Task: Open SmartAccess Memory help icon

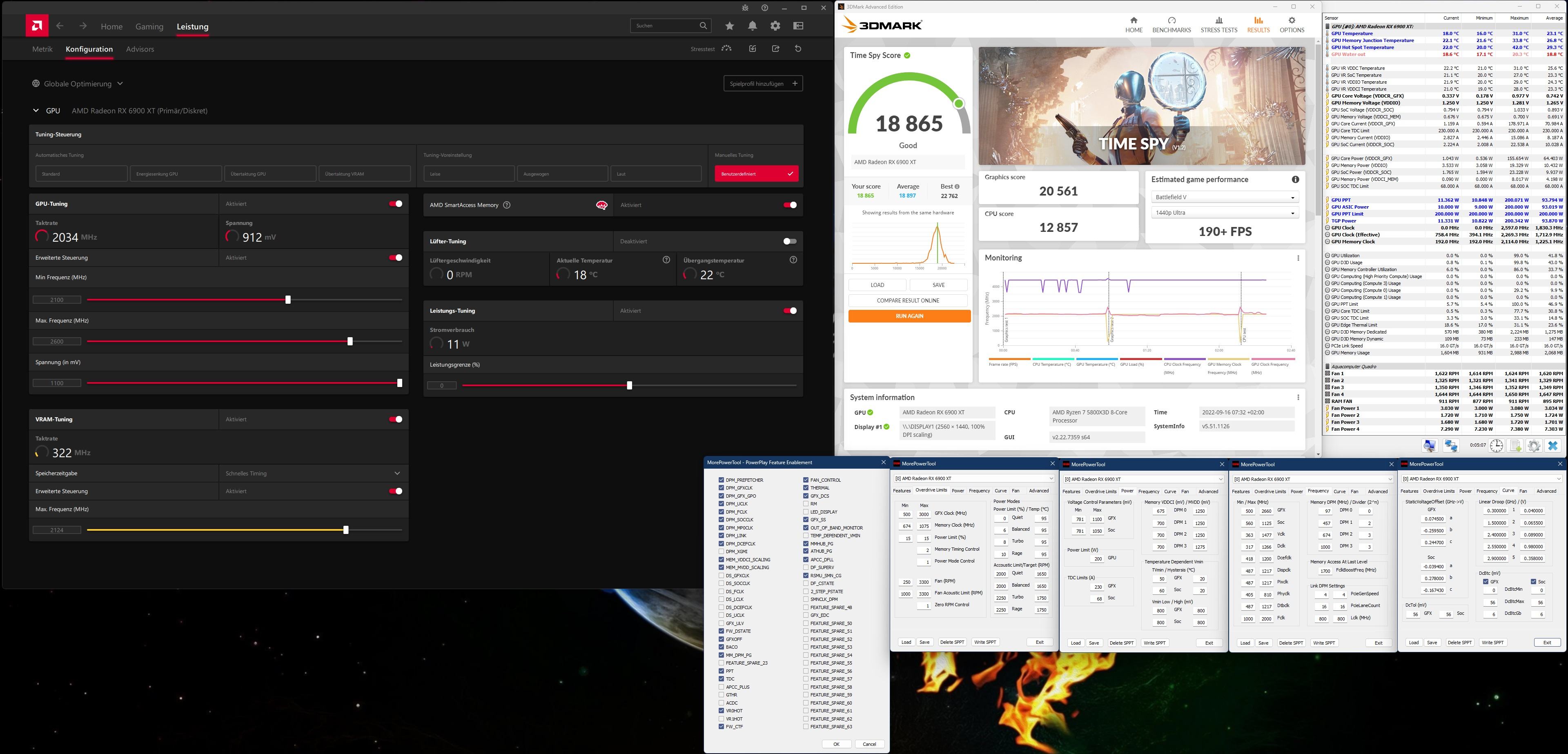Action: [507, 205]
